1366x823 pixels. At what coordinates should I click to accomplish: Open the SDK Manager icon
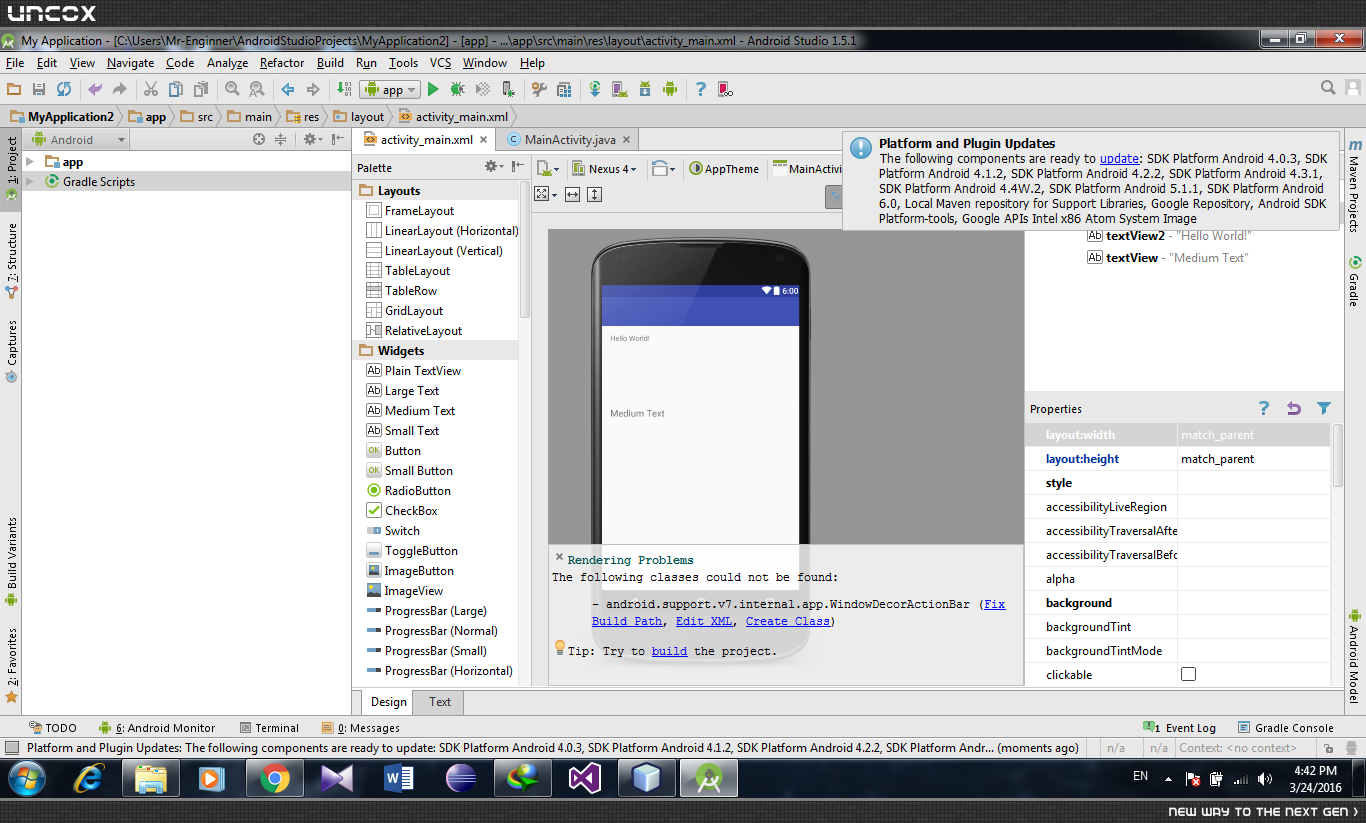tap(645, 89)
